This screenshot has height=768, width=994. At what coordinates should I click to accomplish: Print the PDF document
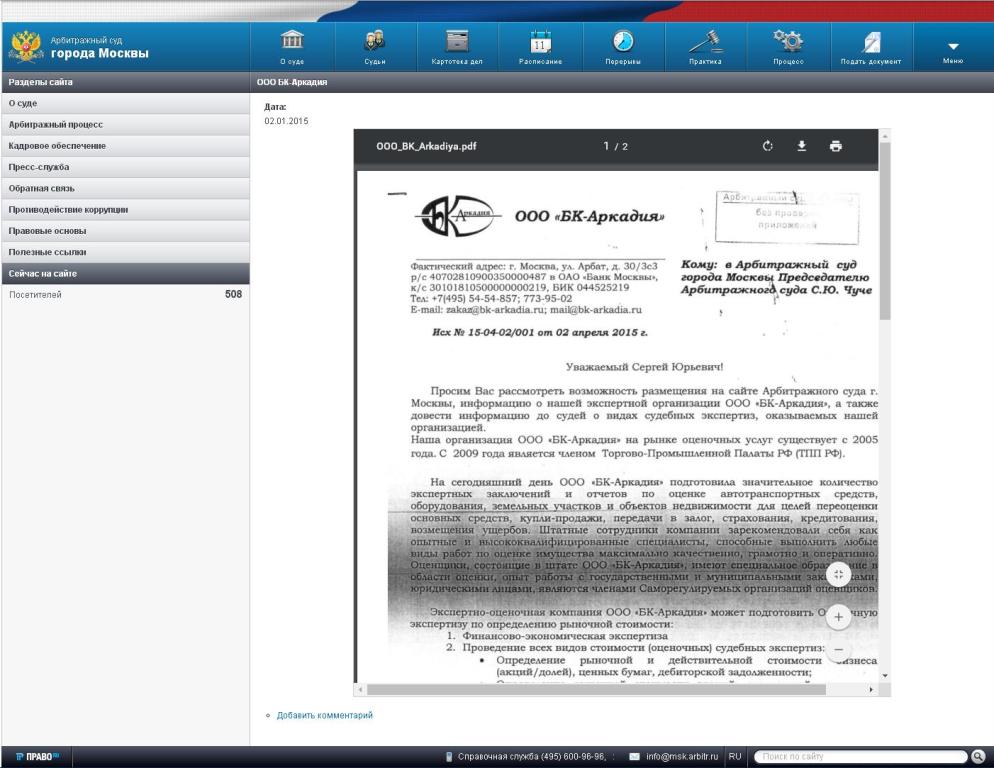click(x=836, y=146)
